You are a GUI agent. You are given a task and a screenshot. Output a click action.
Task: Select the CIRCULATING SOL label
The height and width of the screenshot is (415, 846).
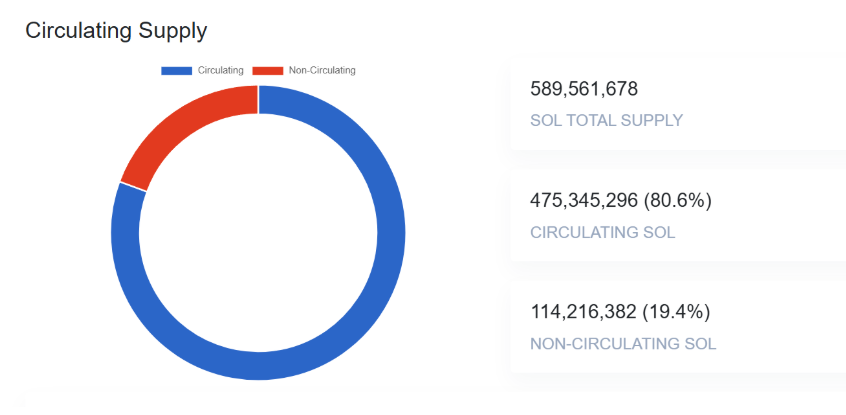(602, 232)
